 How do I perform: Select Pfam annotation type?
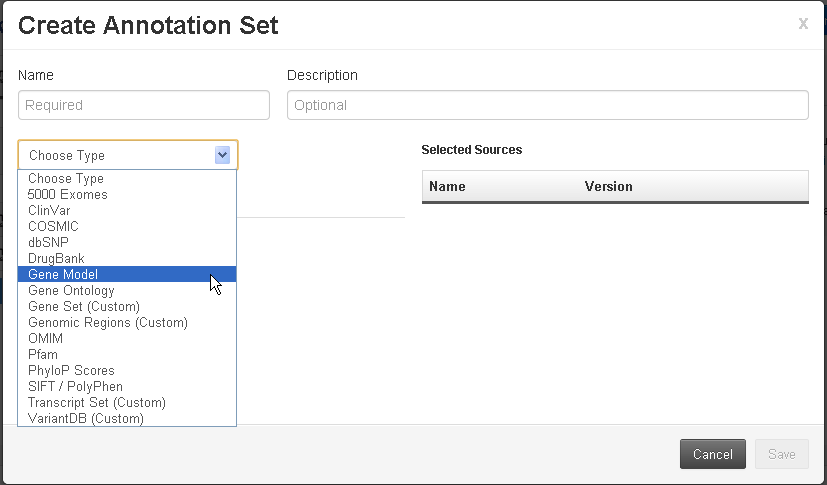(43, 355)
